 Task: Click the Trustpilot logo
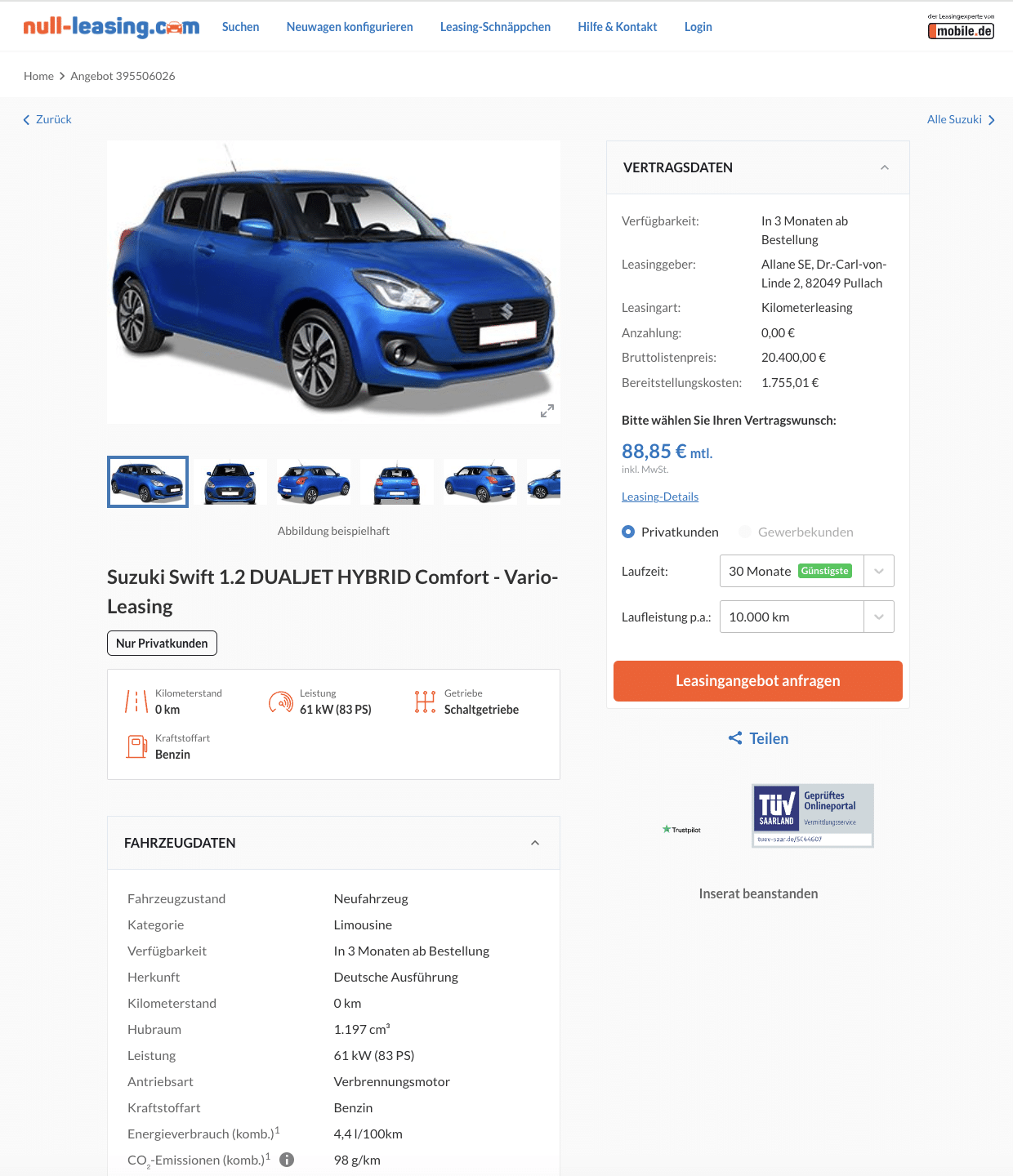click(x=681, y=830)
